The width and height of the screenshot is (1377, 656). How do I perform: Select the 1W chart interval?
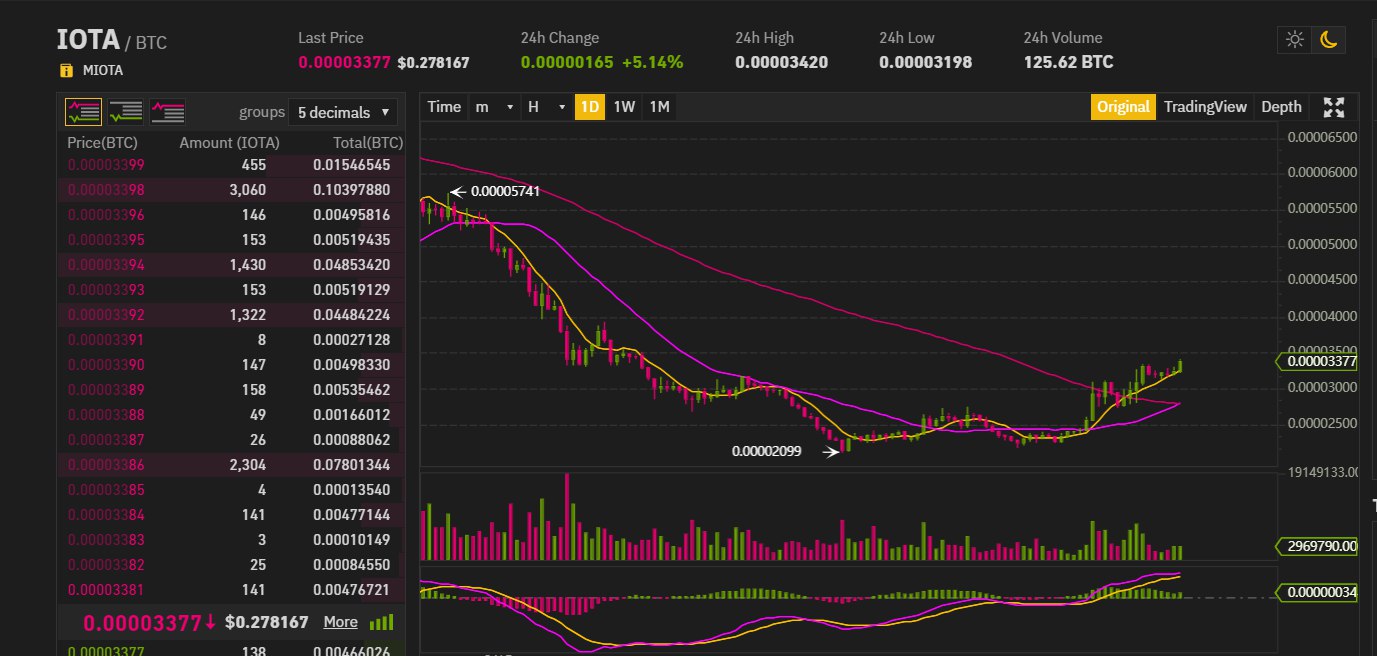tap(624, 107)
